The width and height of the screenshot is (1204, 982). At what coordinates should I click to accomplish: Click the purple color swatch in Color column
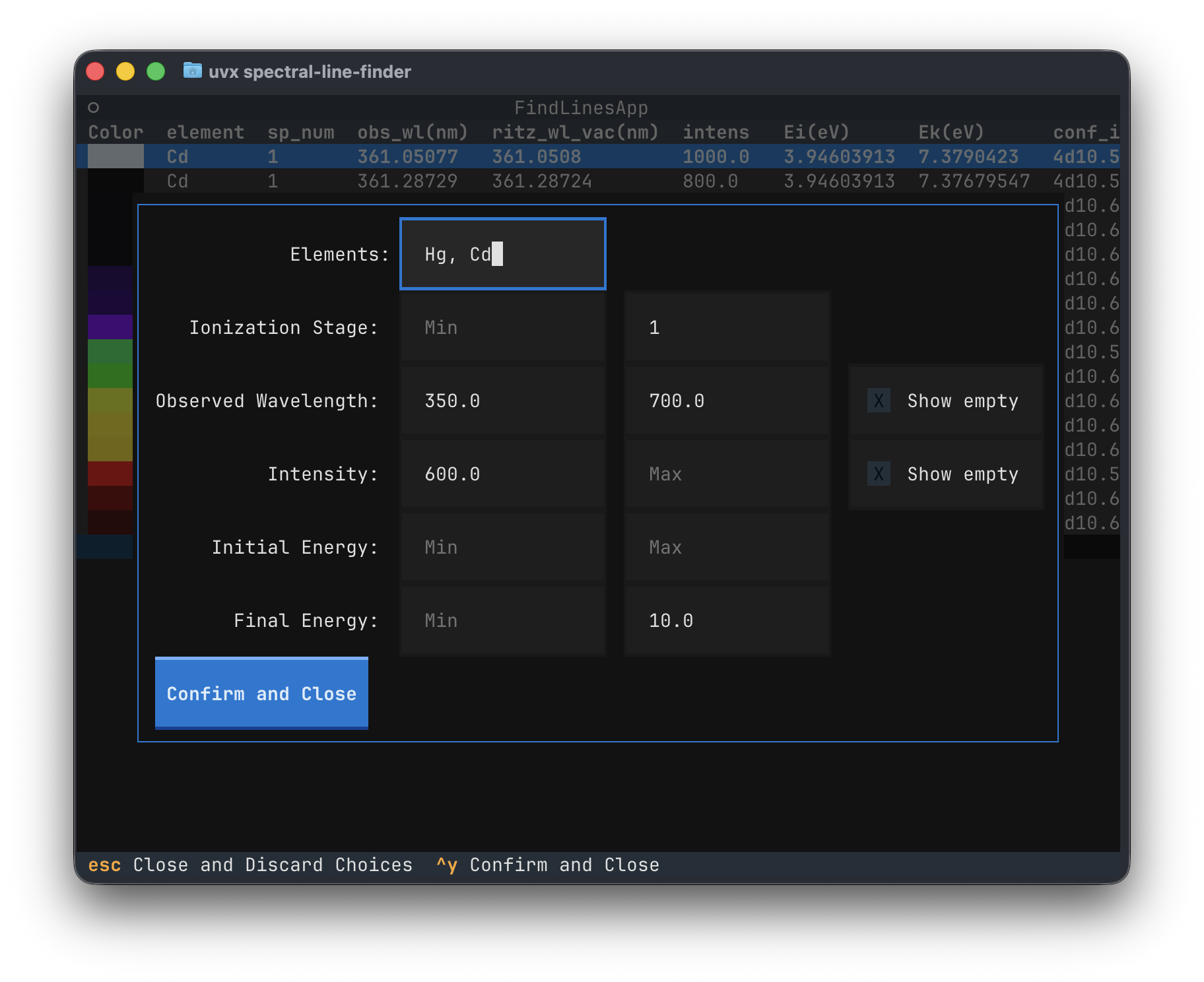tap(110, 327)
